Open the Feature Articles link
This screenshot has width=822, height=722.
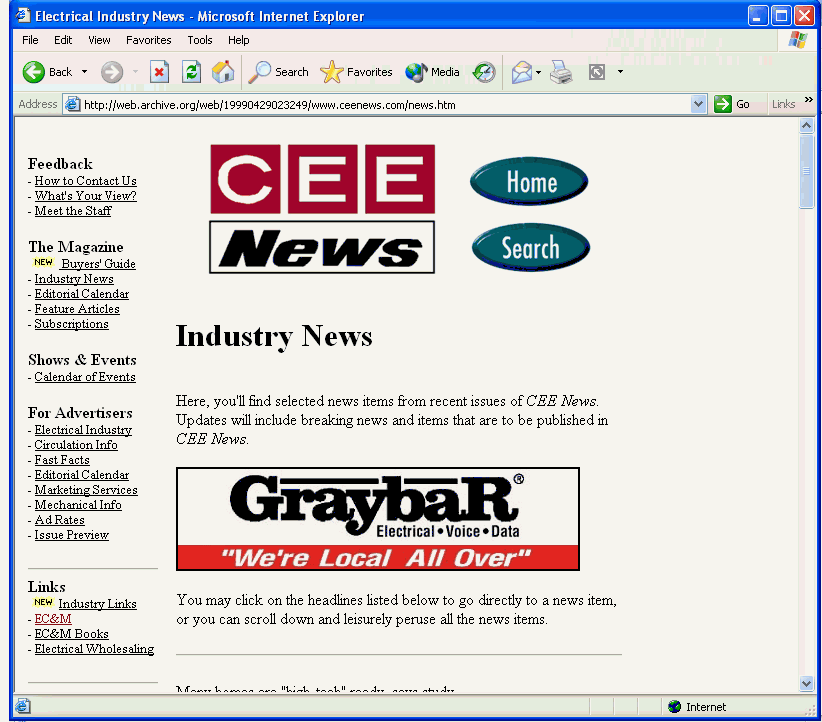click(77, 309)
